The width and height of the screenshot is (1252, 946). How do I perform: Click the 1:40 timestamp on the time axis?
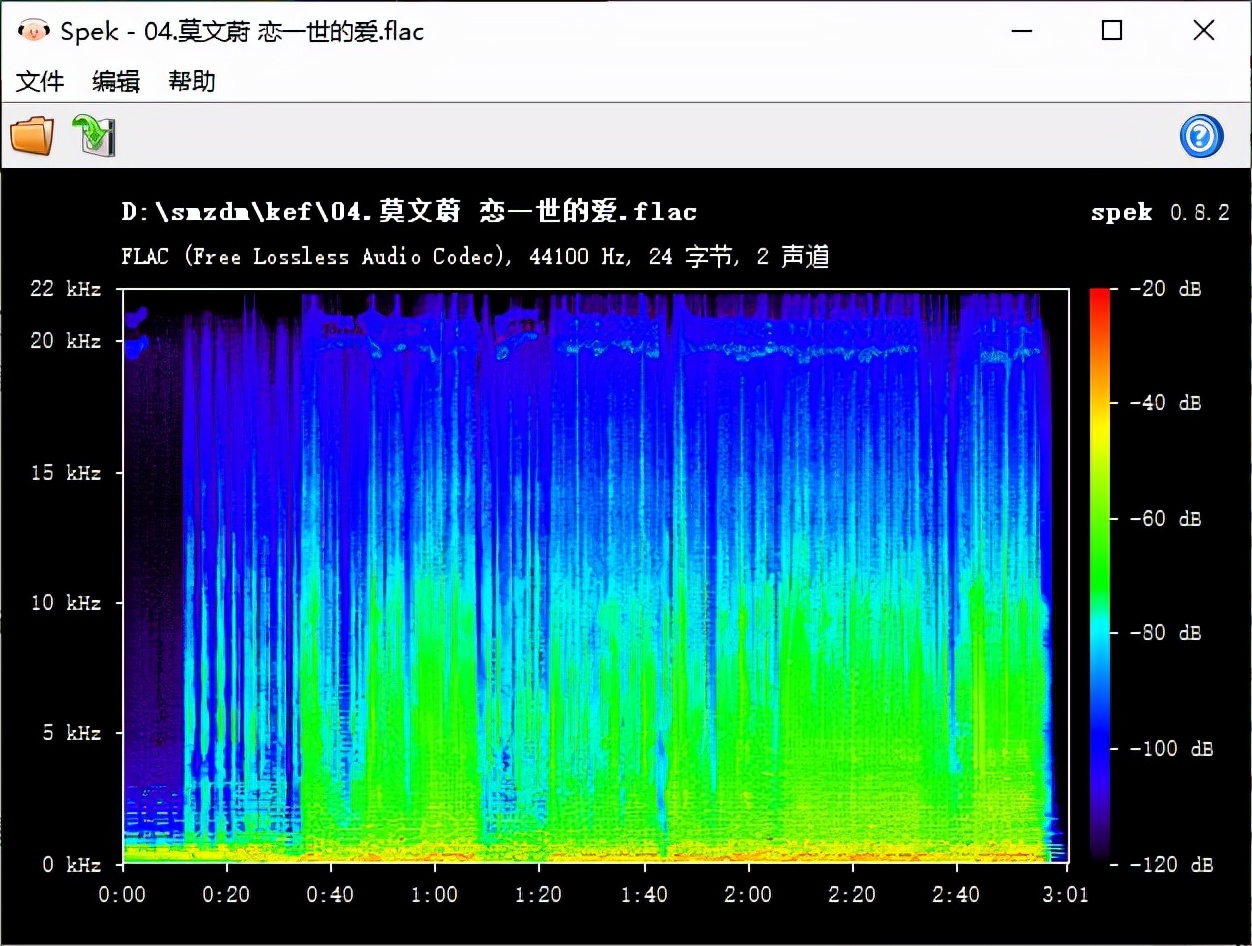[x=645, y=895]
